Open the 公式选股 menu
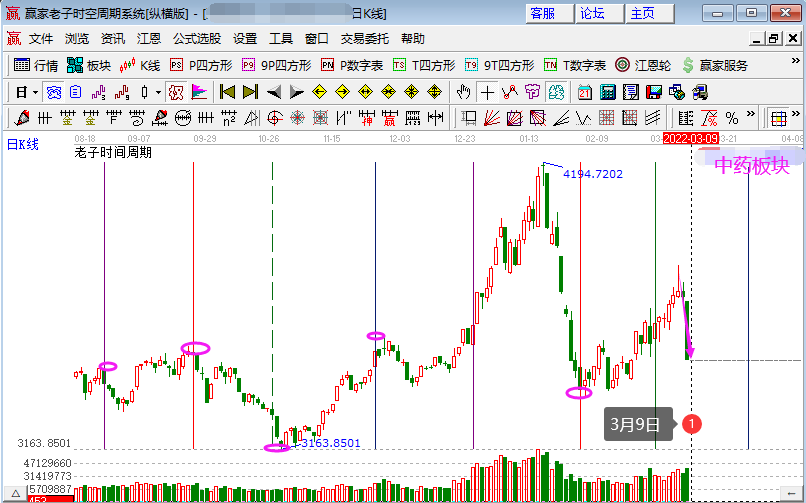This screenshot has width=806, height=503. [x=197, y=39]
